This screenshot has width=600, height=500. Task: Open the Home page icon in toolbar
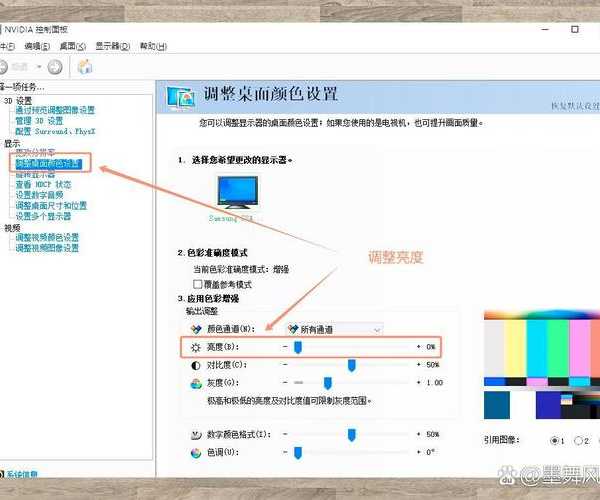click(x=85, y=67)
